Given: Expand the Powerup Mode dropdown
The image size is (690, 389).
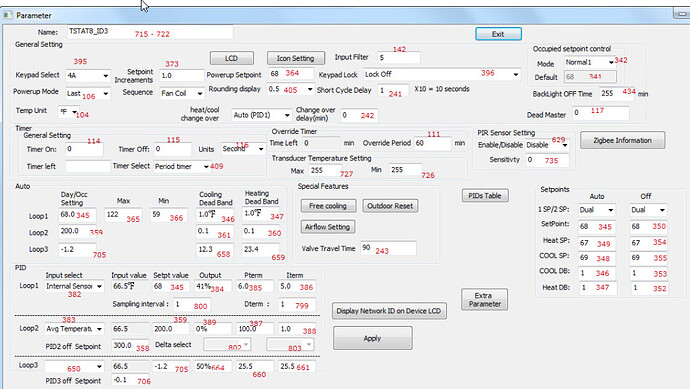Looking at the screenshot, I should pos(87,93).
